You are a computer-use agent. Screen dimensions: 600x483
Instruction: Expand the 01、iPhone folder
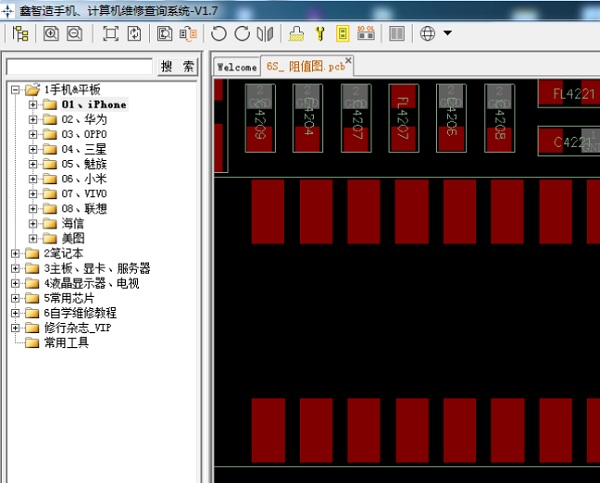(x=33, y=104)
